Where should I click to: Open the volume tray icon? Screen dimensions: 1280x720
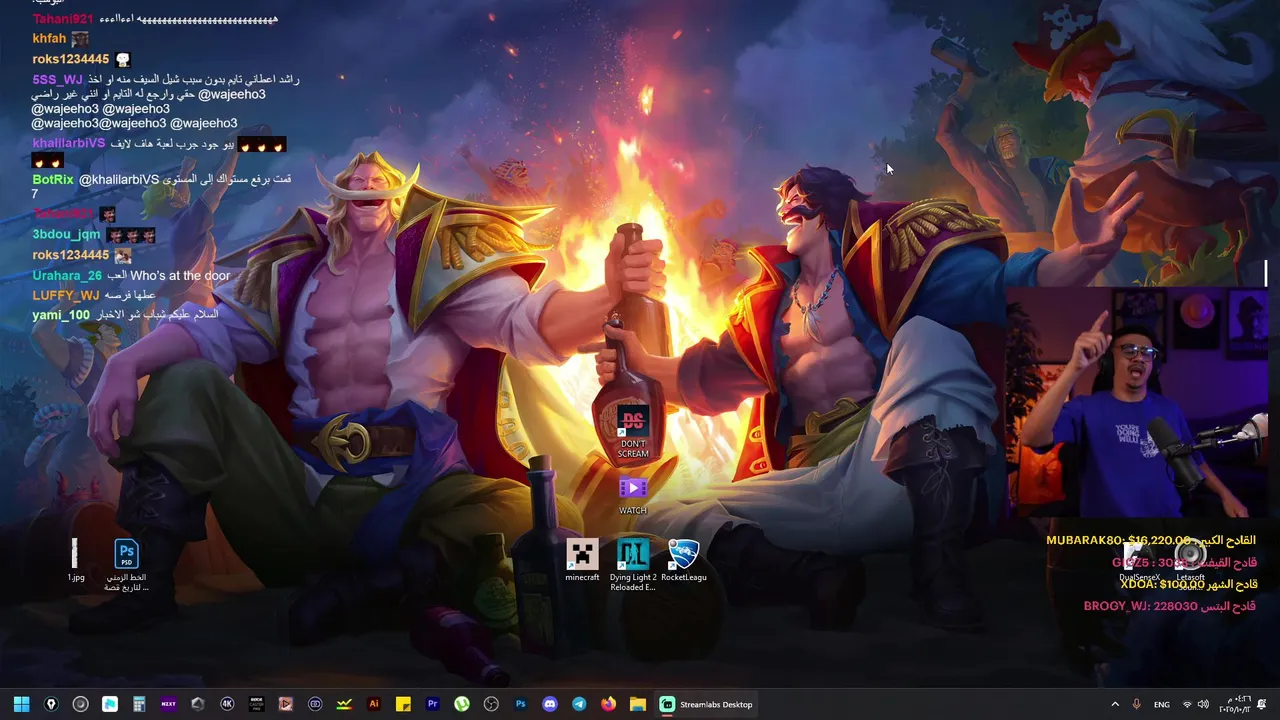point(1203,704)
